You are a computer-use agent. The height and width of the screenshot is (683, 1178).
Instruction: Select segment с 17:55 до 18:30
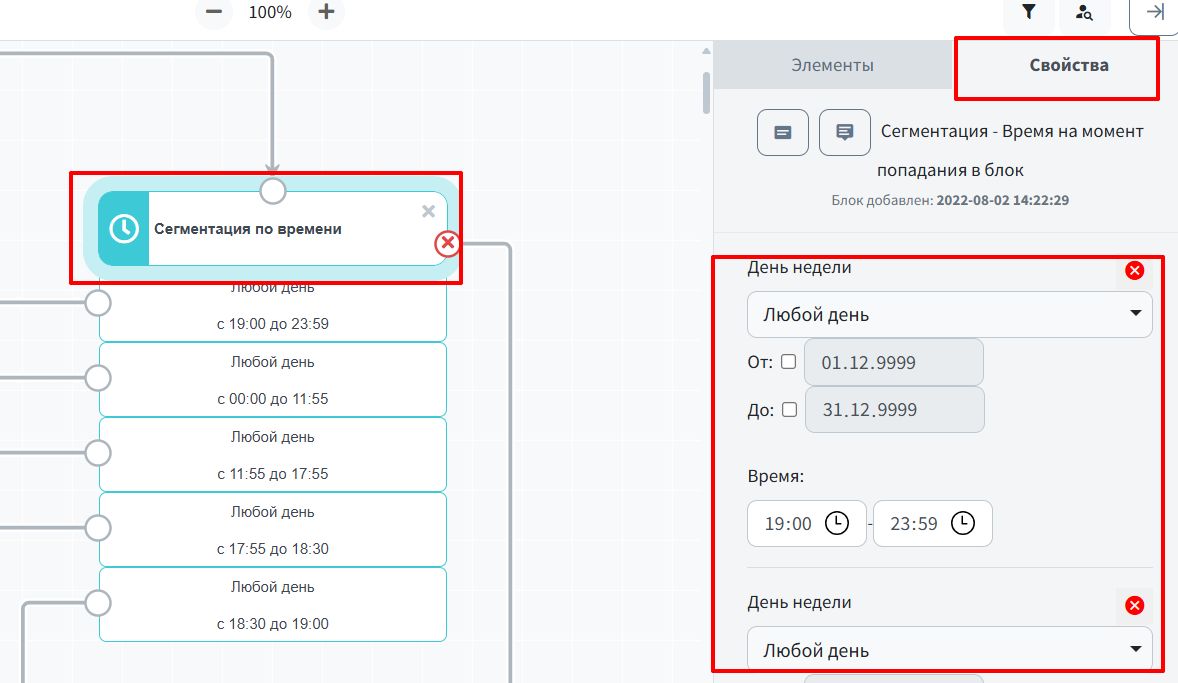click(273, 530)
